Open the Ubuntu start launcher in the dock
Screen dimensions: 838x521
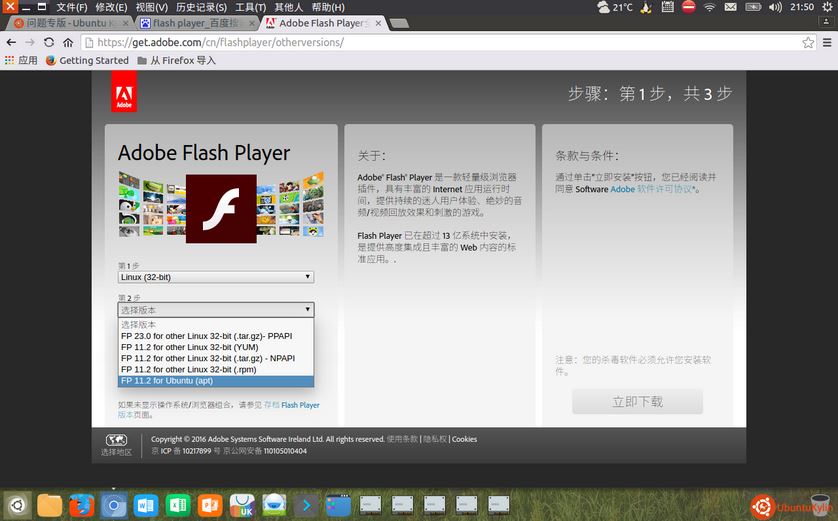coord(17,505)
